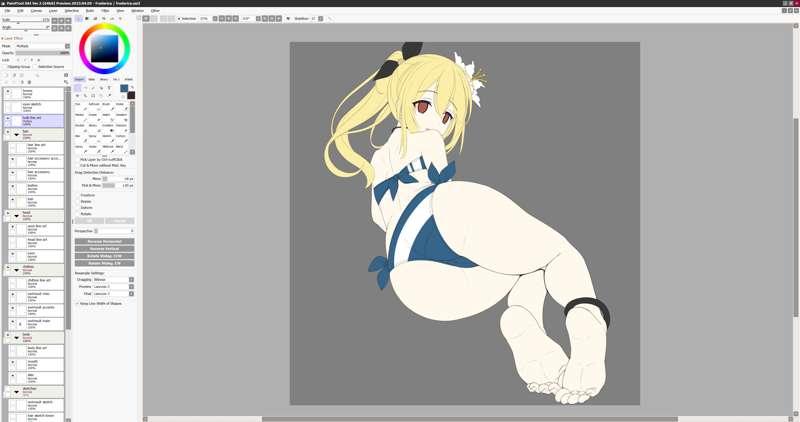
Task: Click the Reverse Horizontal button
Action: 105,241
